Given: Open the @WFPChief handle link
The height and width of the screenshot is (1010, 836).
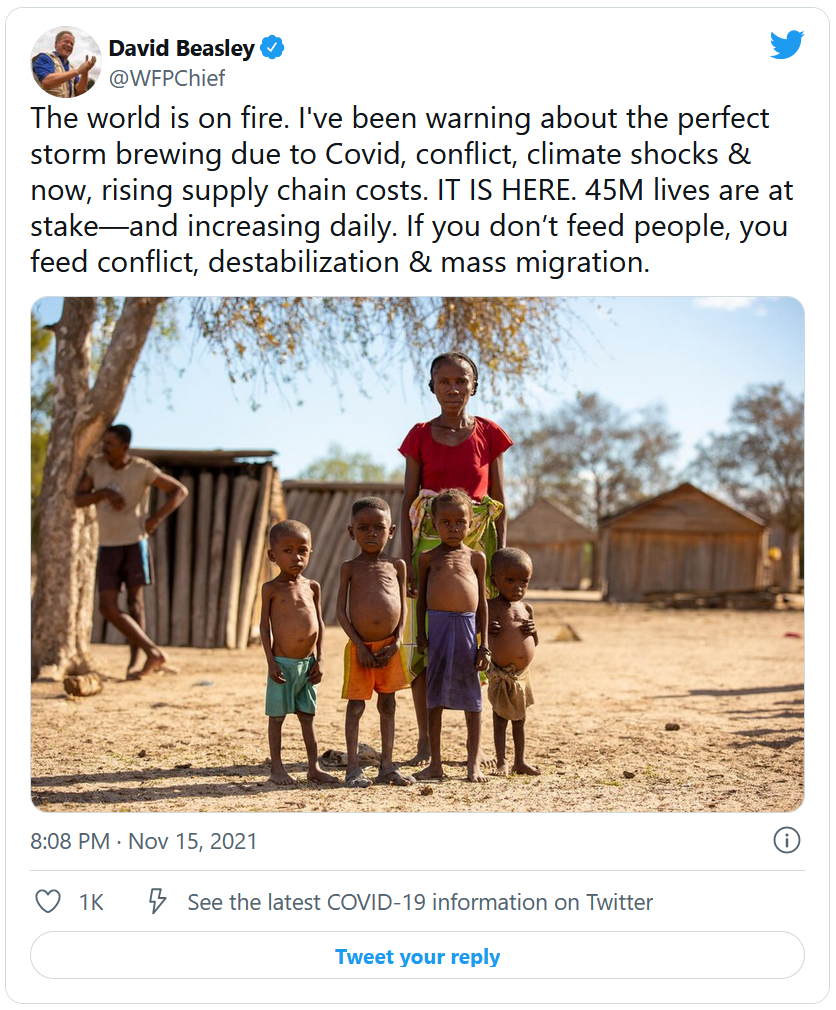Looking at the screenshot, I should (166, 78).
